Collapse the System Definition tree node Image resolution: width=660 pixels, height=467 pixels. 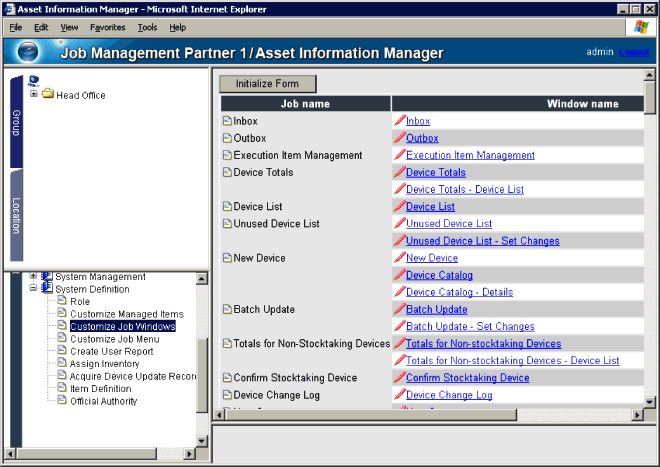[33, 289]
